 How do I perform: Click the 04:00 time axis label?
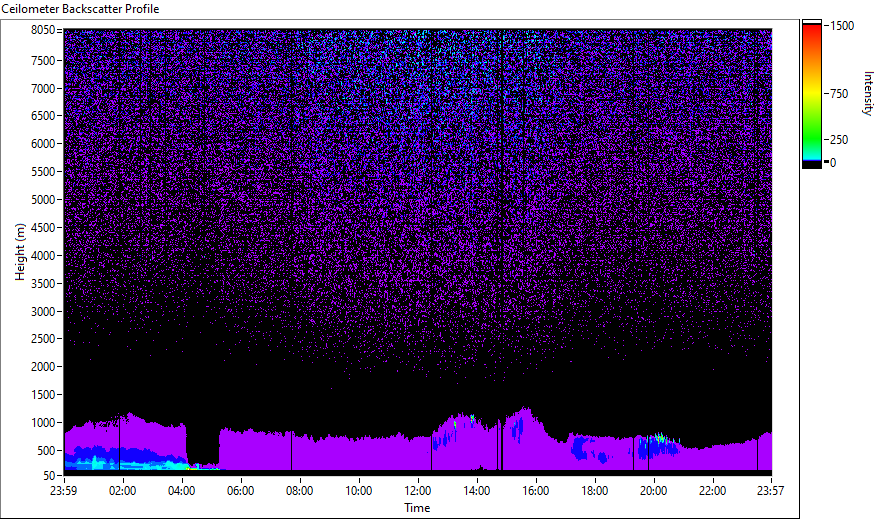[181, 491]
